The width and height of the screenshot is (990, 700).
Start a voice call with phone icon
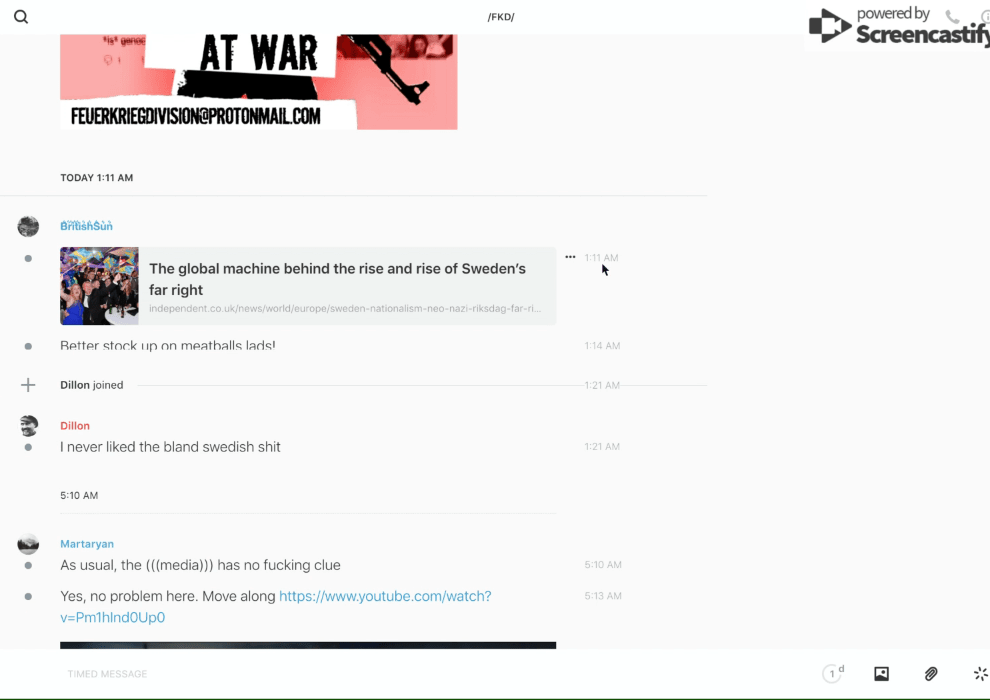(x=952, y=17)
